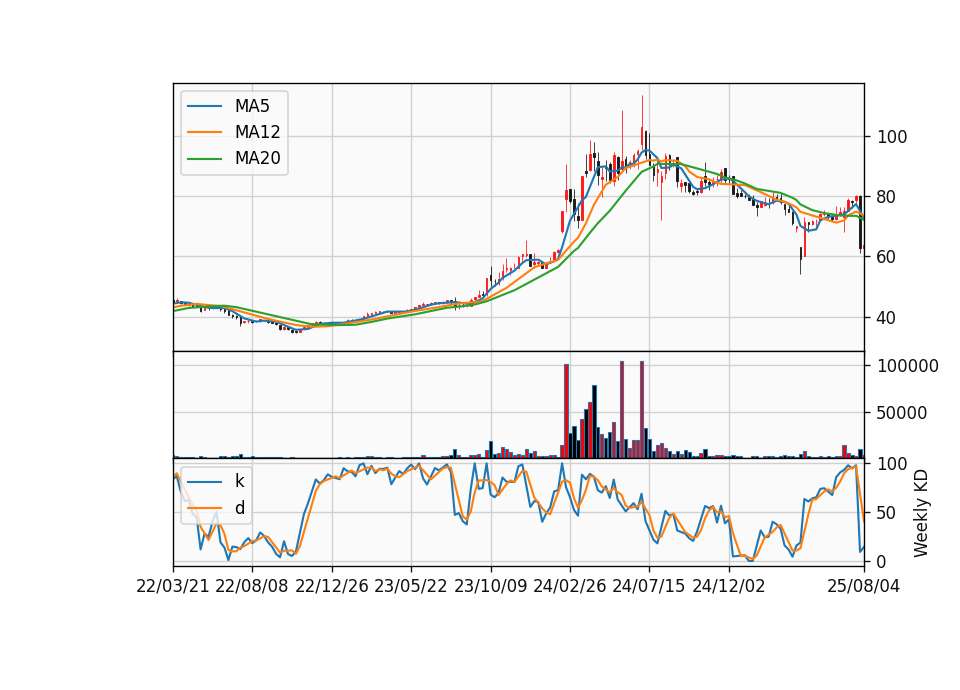This screenshot has width=960, height=690.
Task: Click the k legend label in KD panel
Action: click(239, 481)
